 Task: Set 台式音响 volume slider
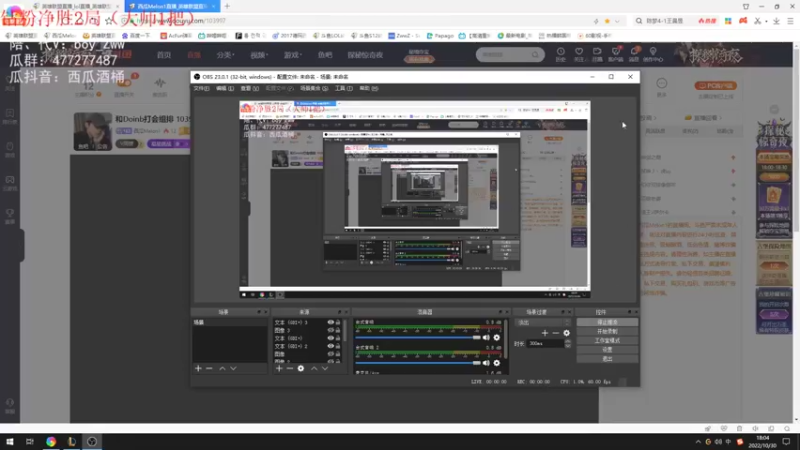[x=418, y=337]
